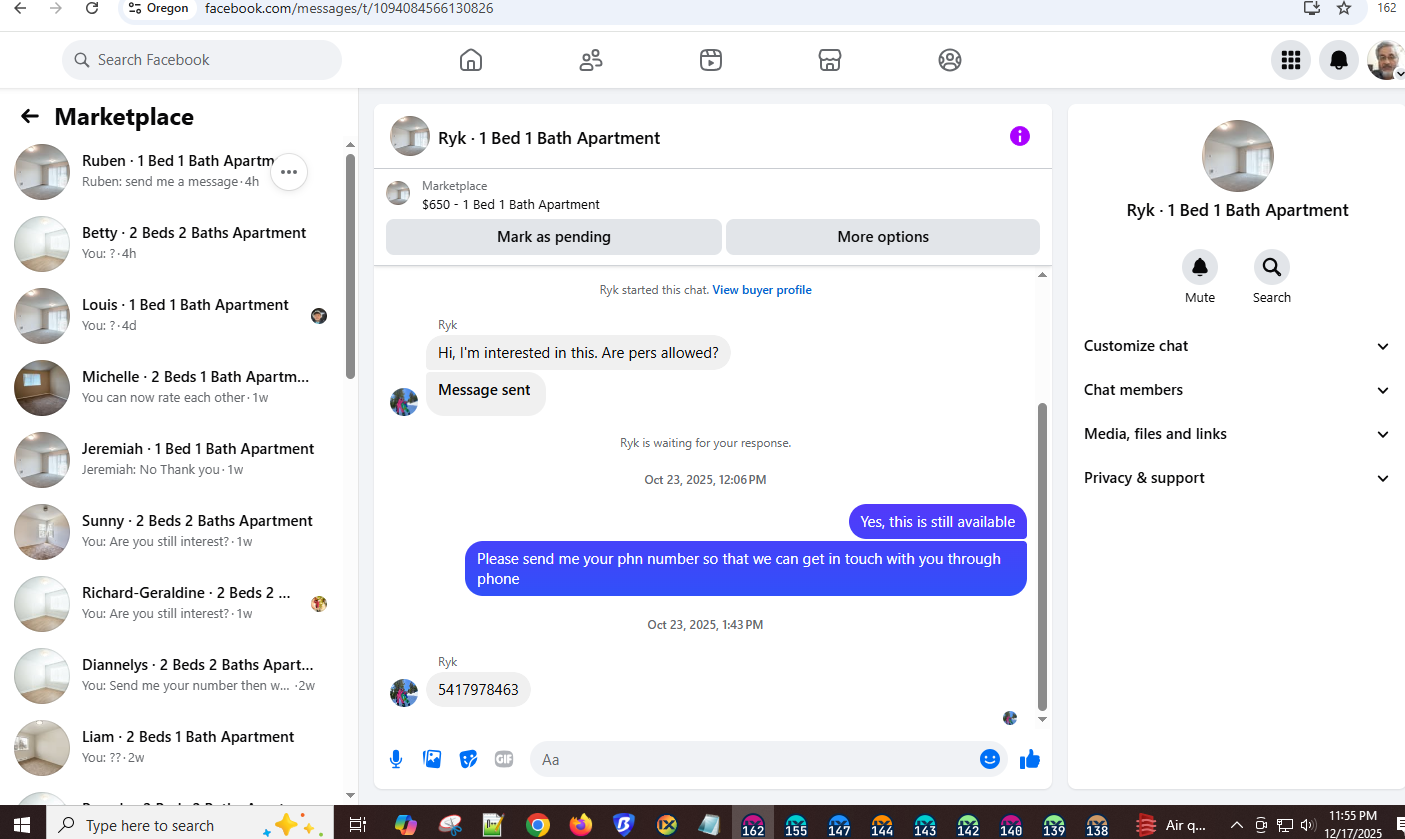Viewport: 1405px width, 839px height.
Task: Go back with the browser back arrow
Action: click(x=20, y=8)
